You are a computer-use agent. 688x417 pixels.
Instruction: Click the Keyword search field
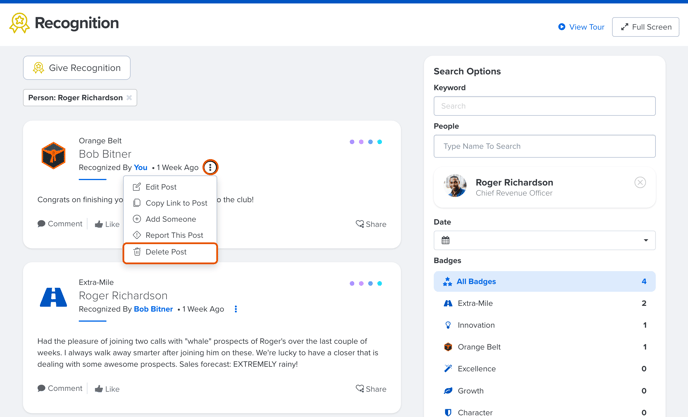point(545,106)
